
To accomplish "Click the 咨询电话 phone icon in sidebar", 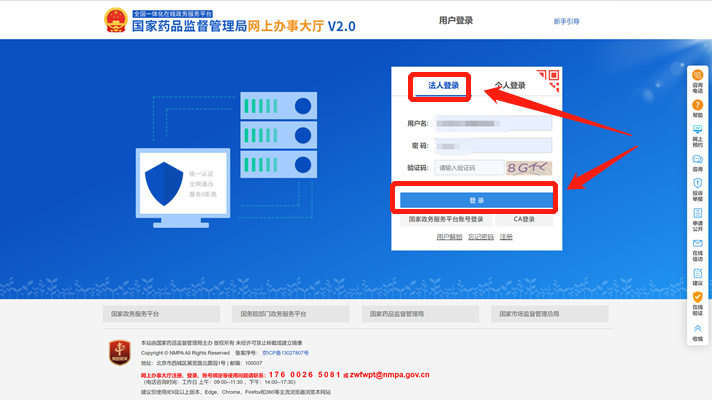I will pyautogui.click(x=697, y=80).
